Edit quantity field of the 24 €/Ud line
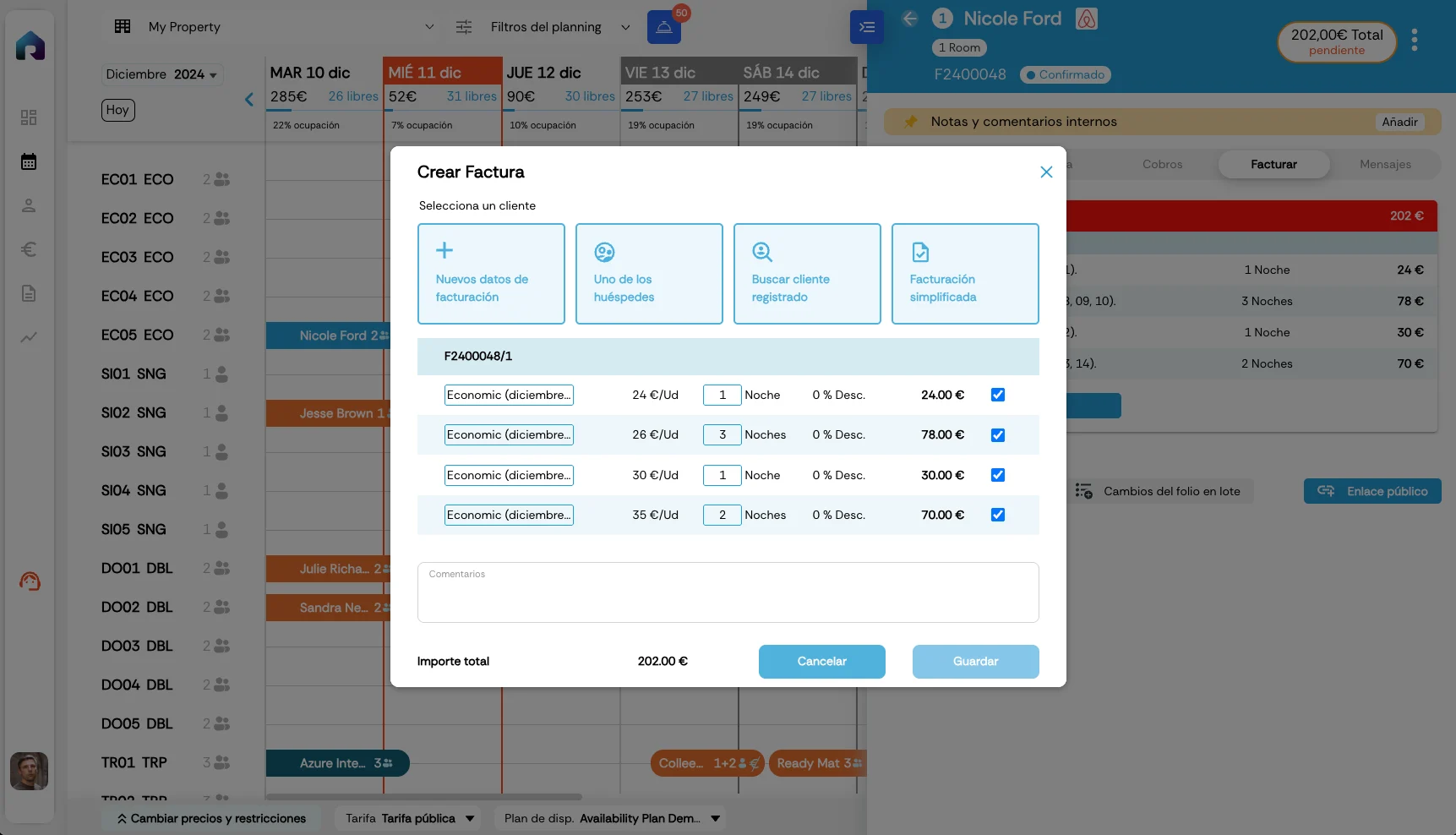 click(723, 395)
